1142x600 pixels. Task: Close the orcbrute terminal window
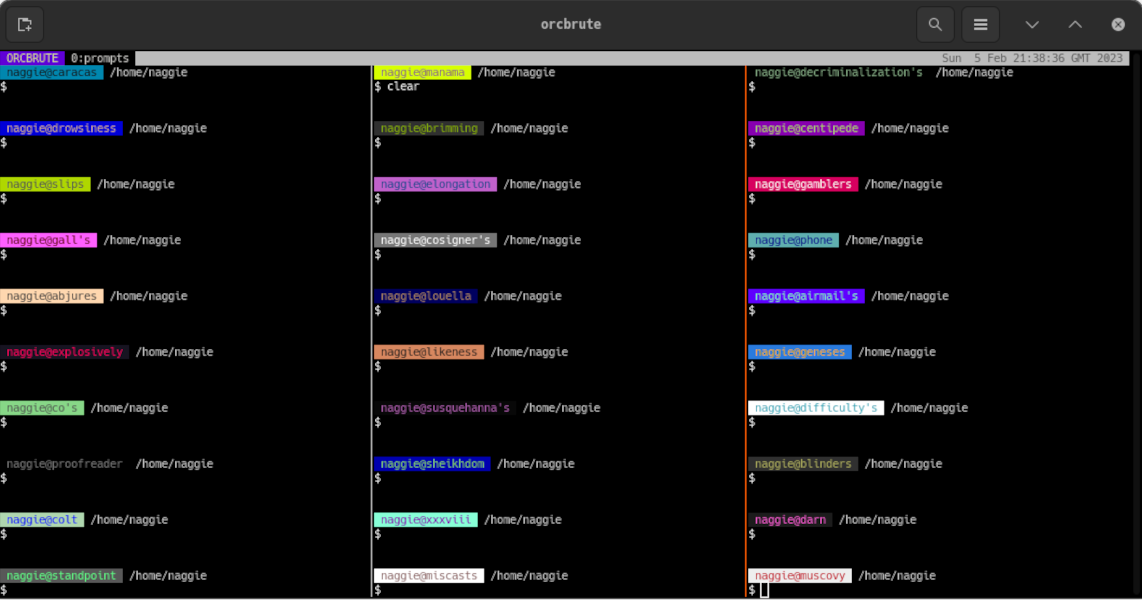click(1118, 24)
